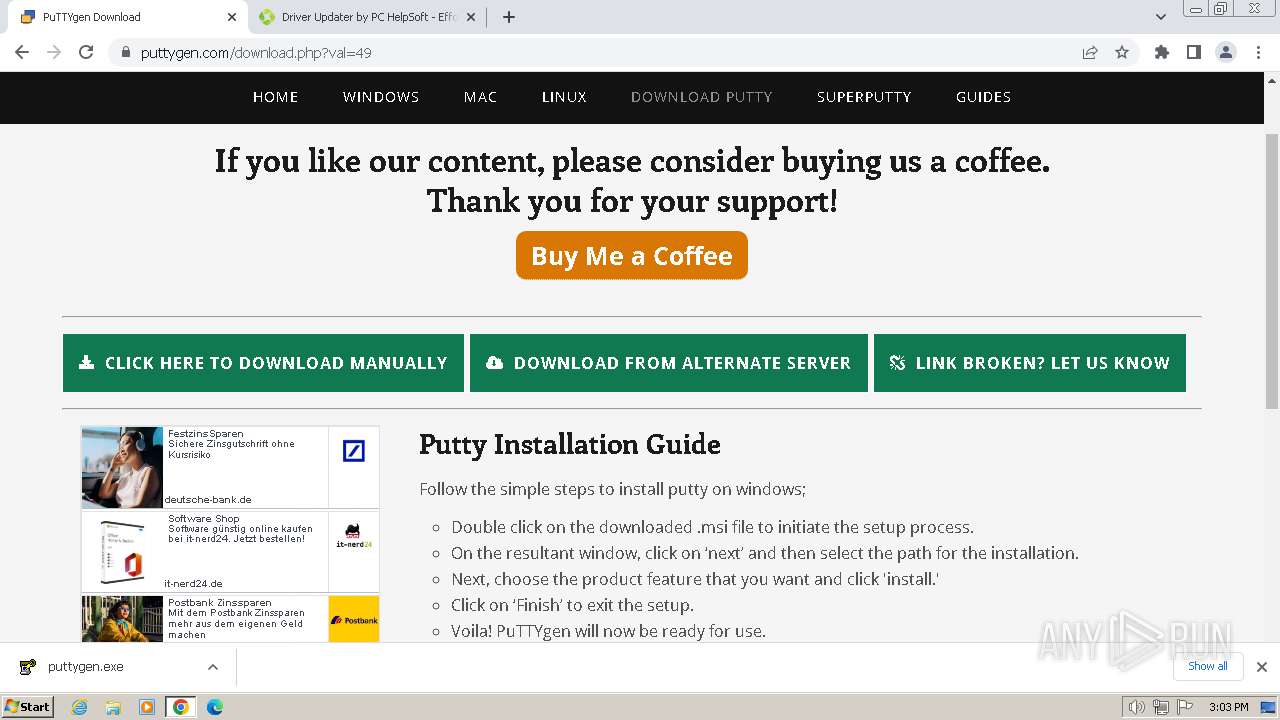This screenshot has width=1280, height=720.
Task: Bookmark this page with the star icon
Action: click(x=1122, y=52)
